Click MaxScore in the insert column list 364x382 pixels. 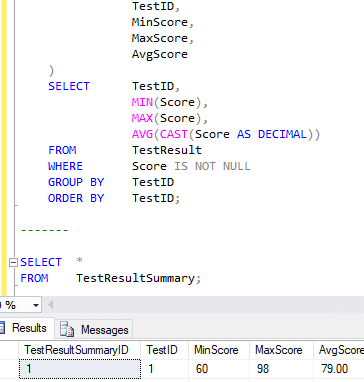pos(160,38)
